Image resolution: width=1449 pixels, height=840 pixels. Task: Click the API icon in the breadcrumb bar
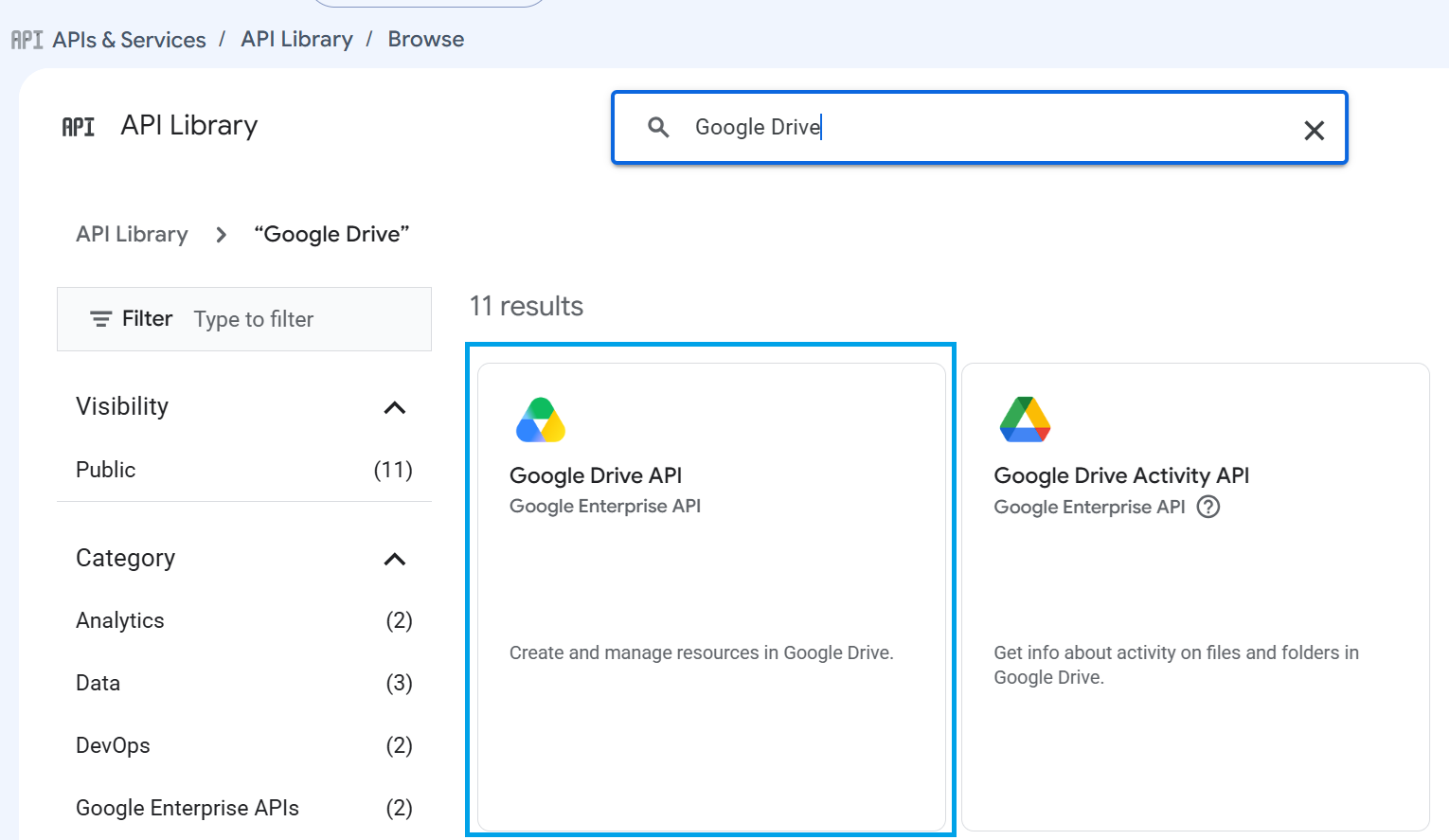coord(27,40)
